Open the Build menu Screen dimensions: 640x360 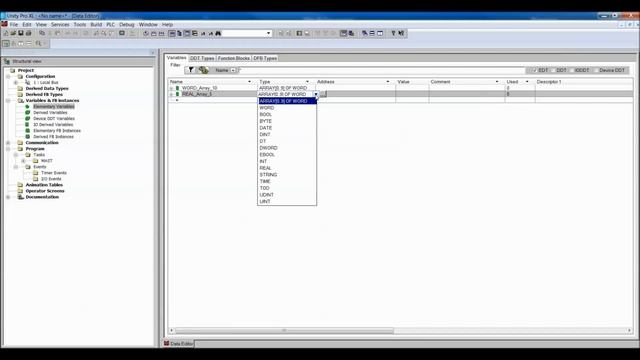tap(96, 24)
